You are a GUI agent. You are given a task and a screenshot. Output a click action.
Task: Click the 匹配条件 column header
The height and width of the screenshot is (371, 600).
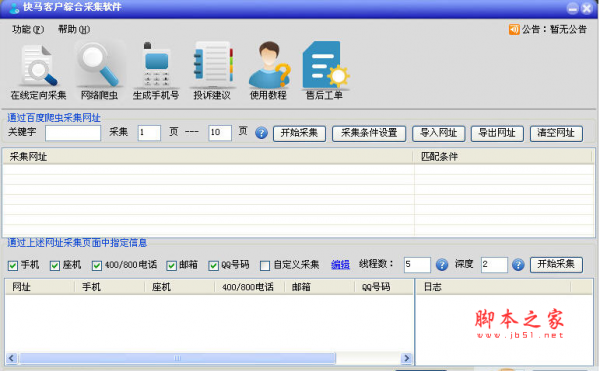pyautogui.click(x=503, y=156)
